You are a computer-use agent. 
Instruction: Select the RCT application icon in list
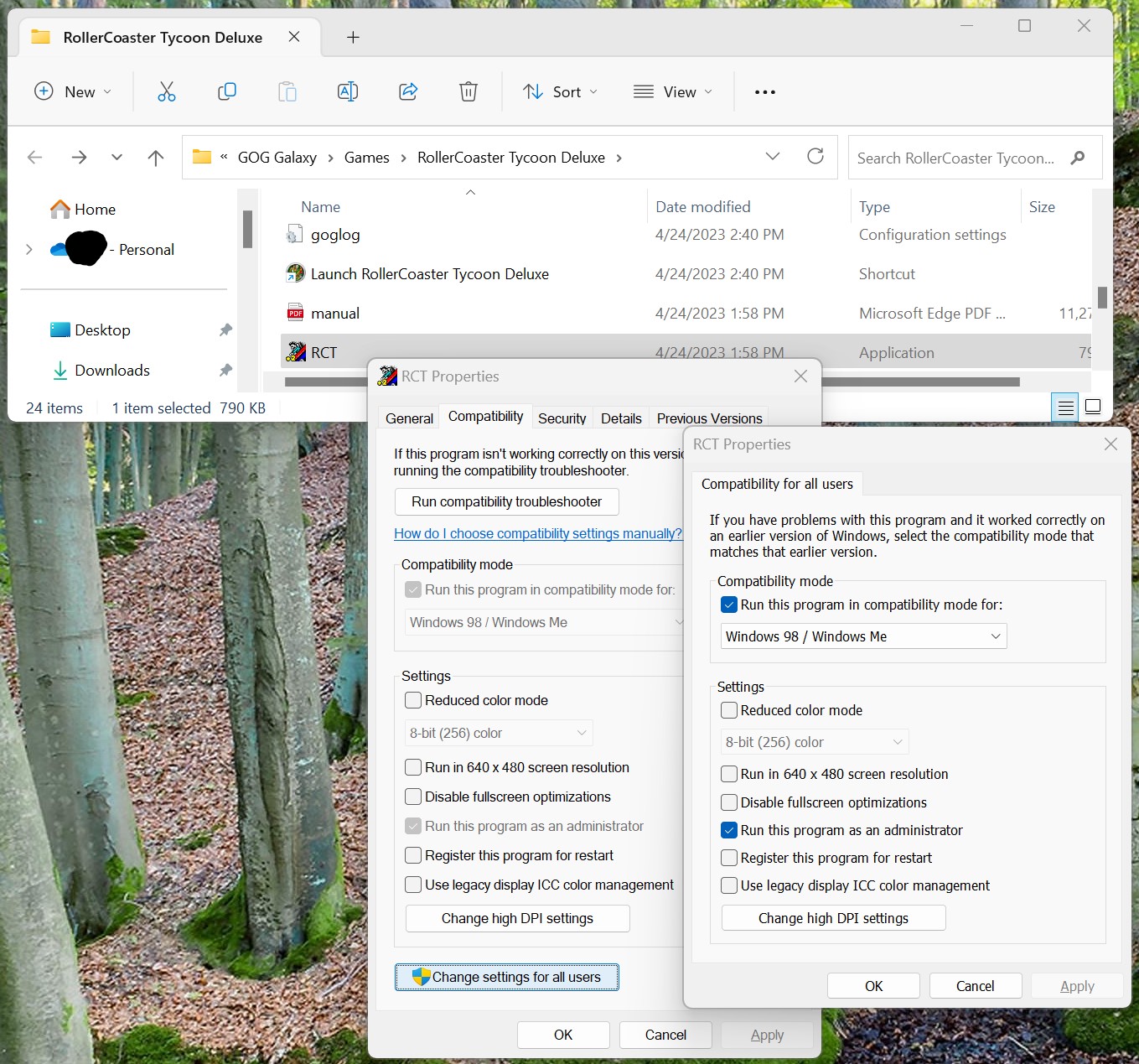pos(296,352)
